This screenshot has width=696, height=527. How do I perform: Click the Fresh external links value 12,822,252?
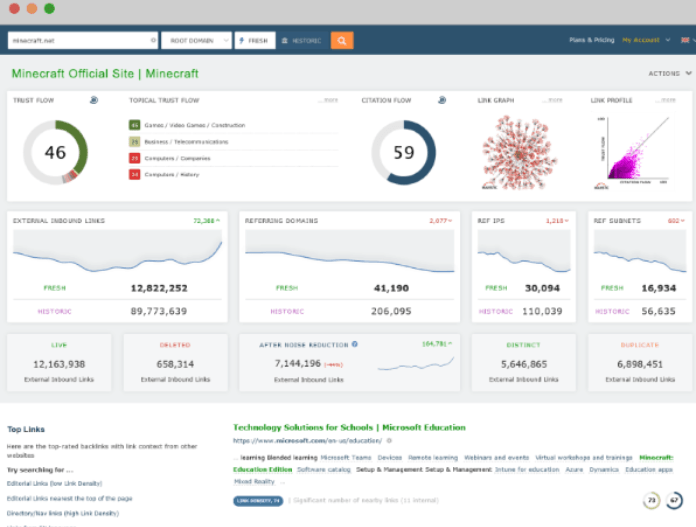[159, 288]
